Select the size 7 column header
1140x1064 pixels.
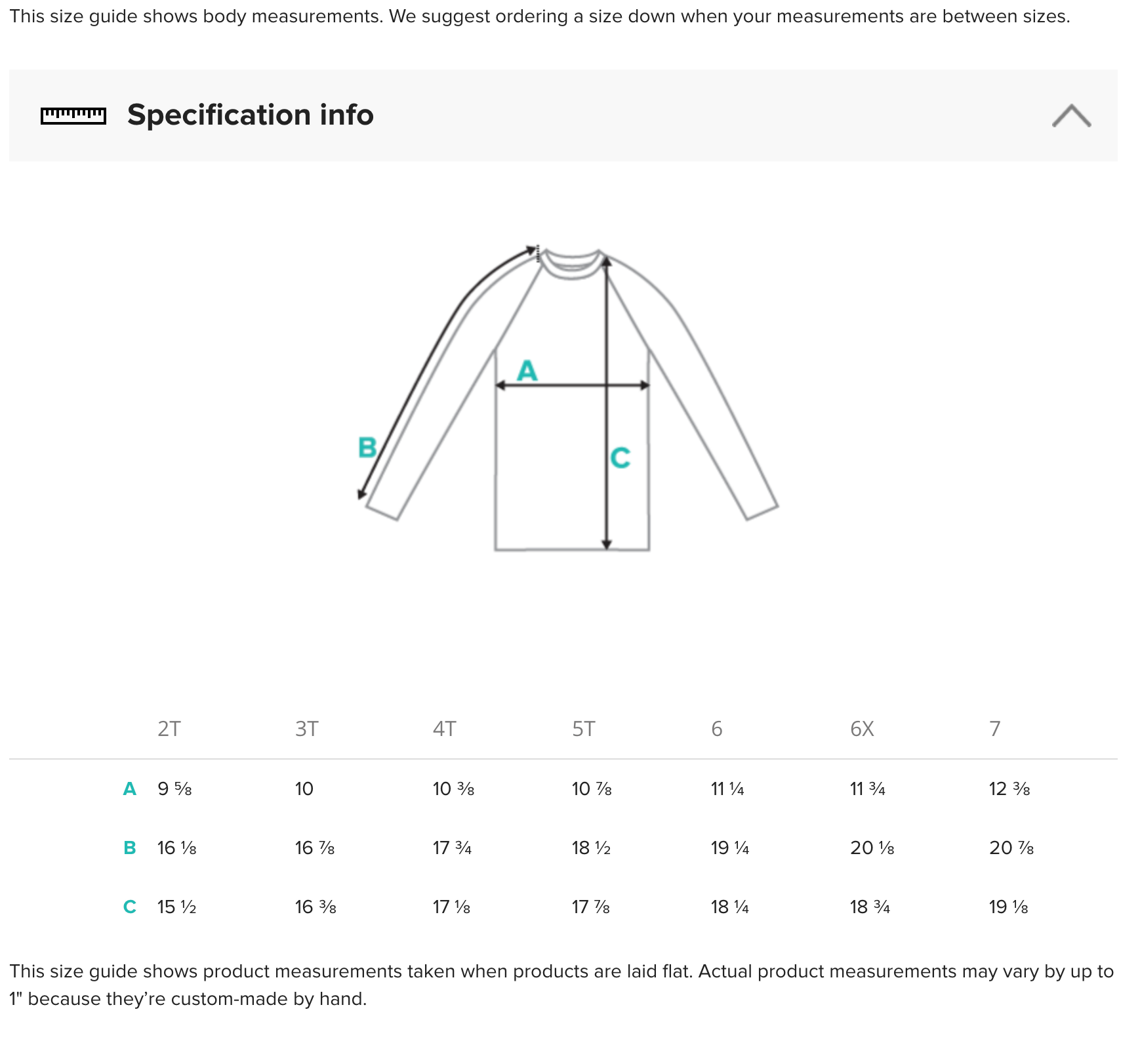[x=994, y=729]
